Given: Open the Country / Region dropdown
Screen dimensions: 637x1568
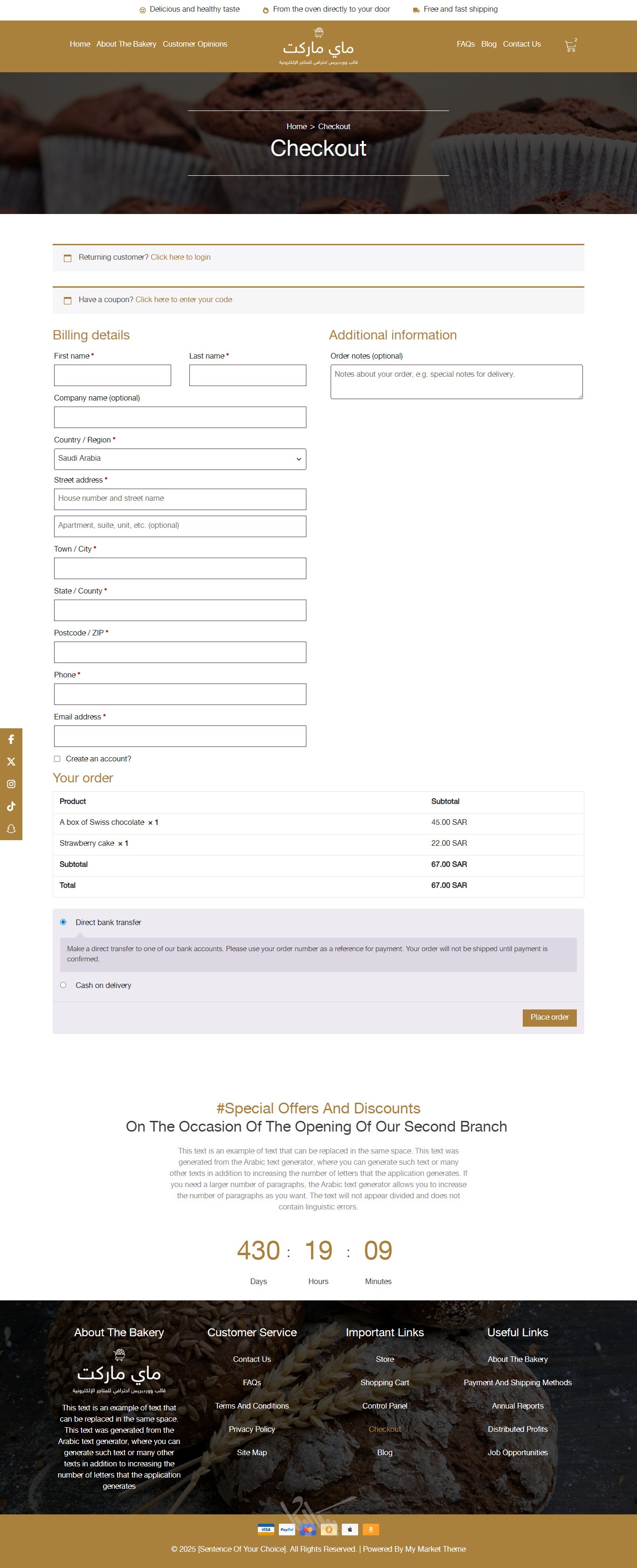Looking at the screenshot, I should (180, 459).
